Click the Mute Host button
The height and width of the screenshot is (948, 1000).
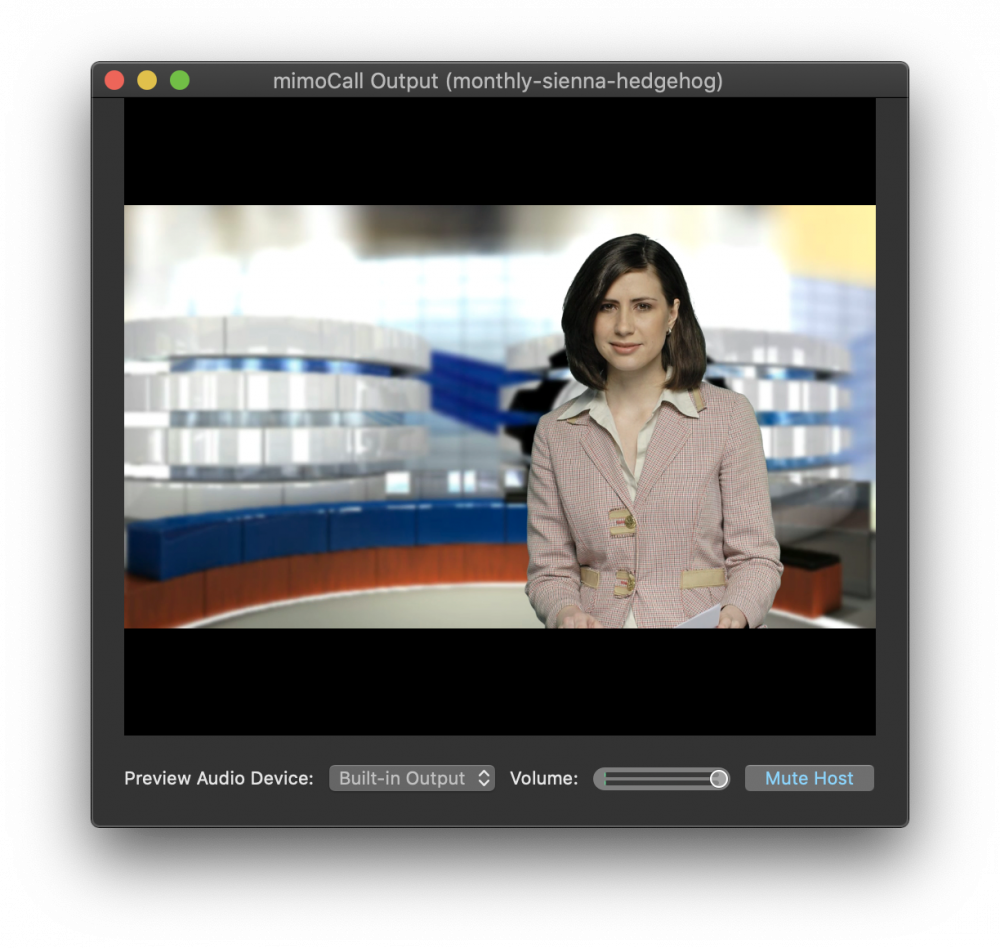[809, 778]
